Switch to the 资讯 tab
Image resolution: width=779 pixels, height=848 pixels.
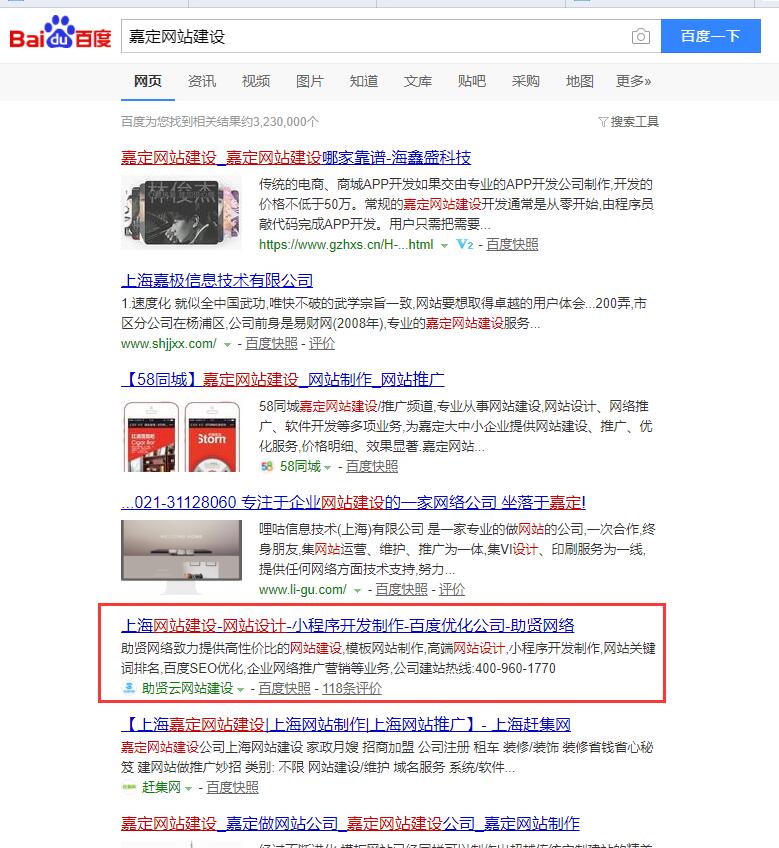pos(202,81)
